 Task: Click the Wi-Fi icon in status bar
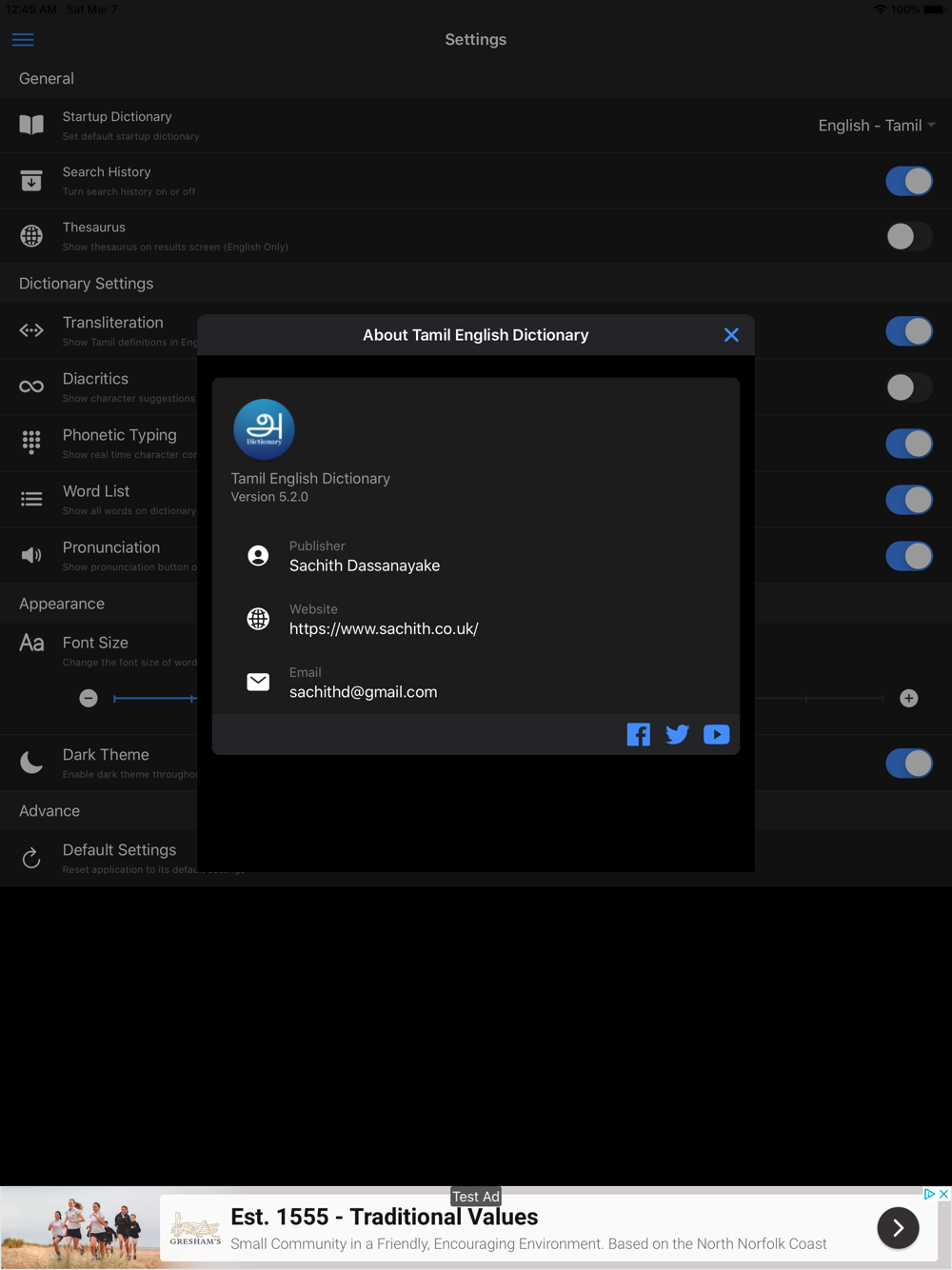coord(880,10)
